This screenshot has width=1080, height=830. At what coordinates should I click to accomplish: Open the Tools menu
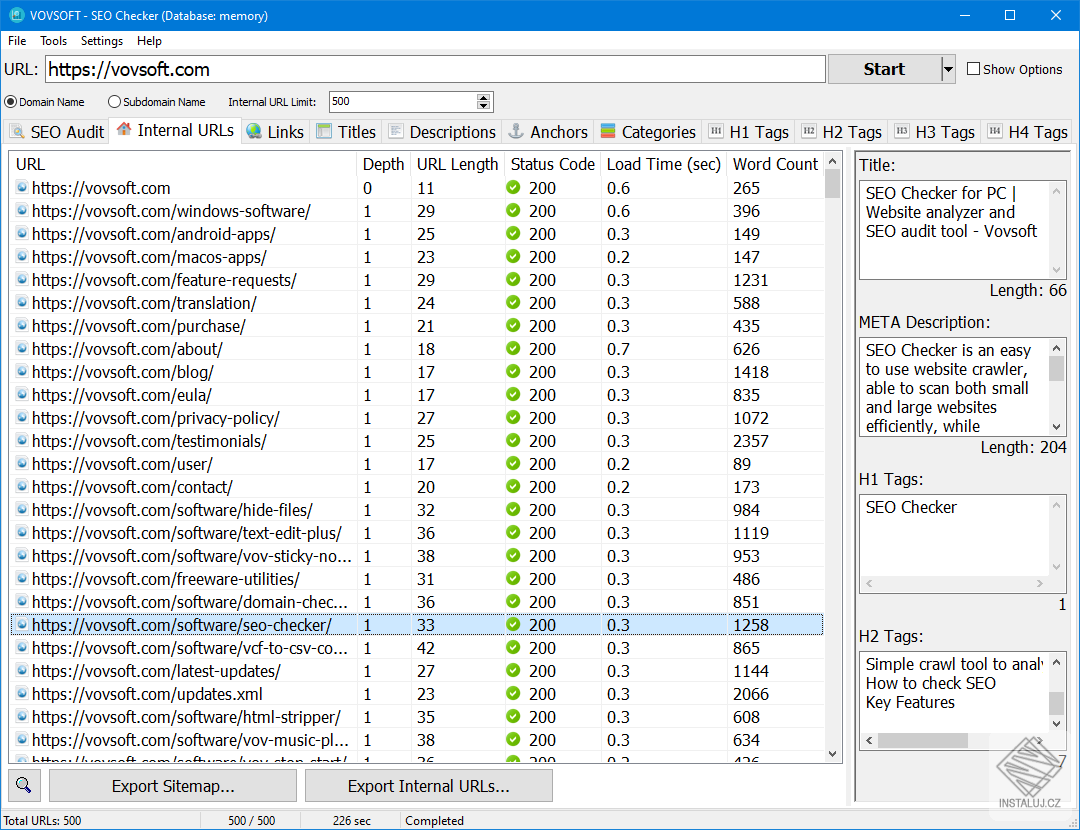53,41
